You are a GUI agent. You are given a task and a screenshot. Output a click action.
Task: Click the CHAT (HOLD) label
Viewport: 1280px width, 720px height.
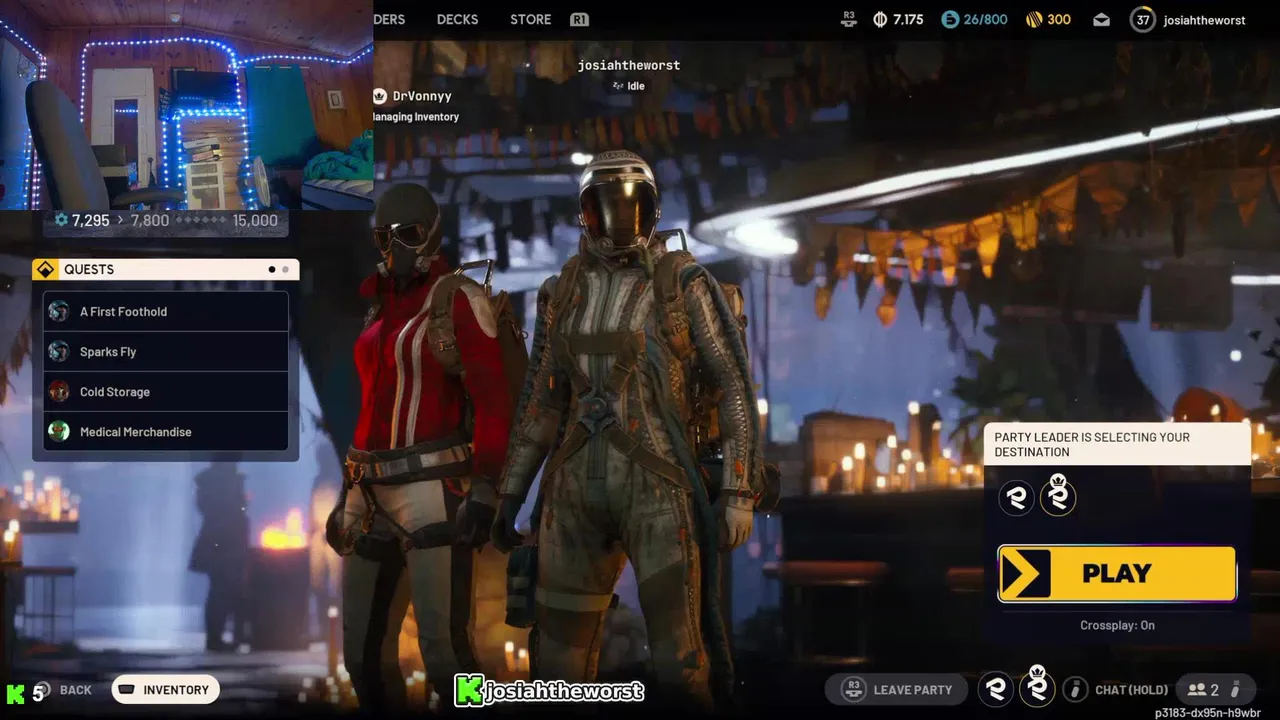coord(1131,690)
